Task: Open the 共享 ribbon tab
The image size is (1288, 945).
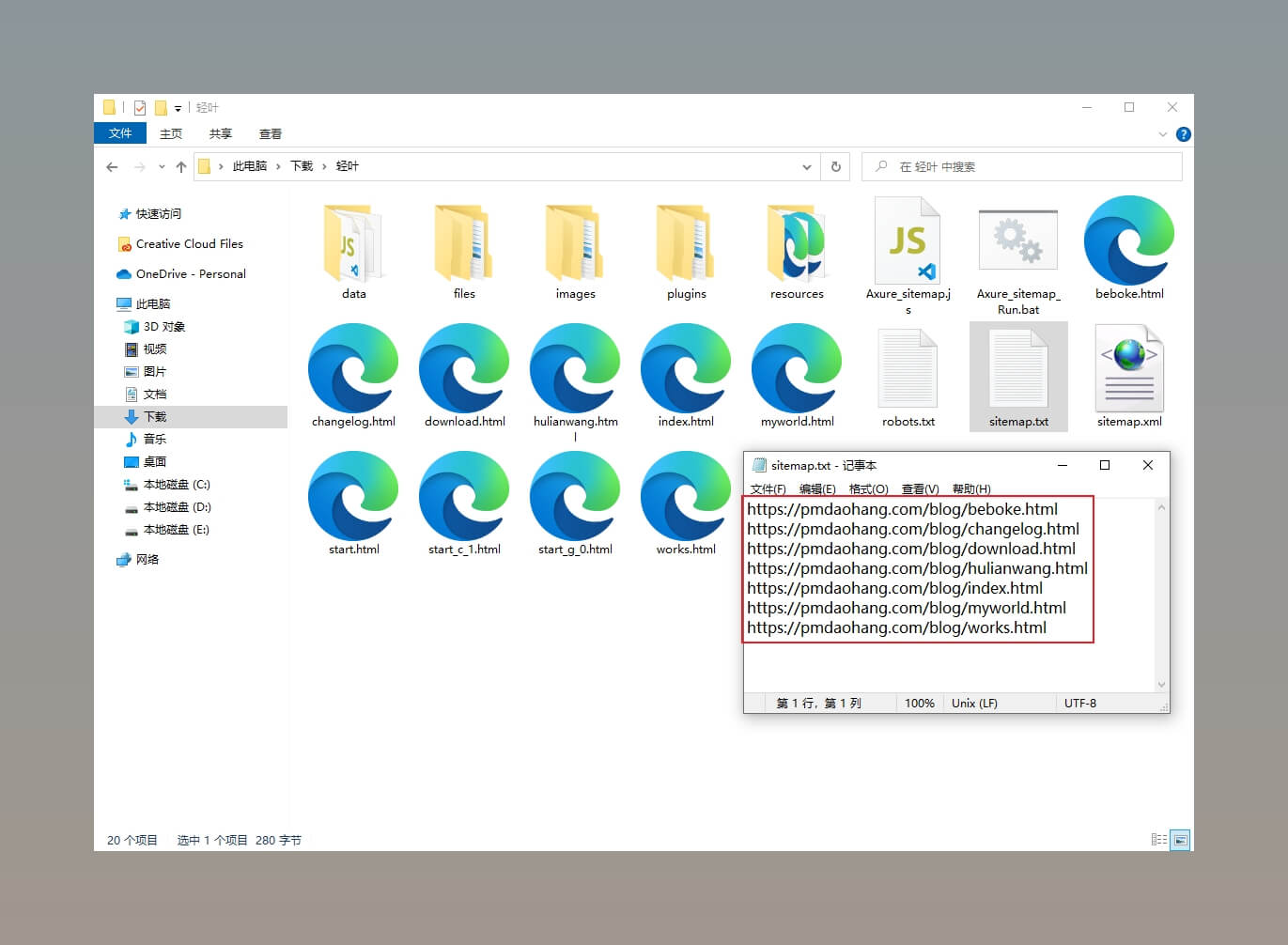Action: [221, 133]
